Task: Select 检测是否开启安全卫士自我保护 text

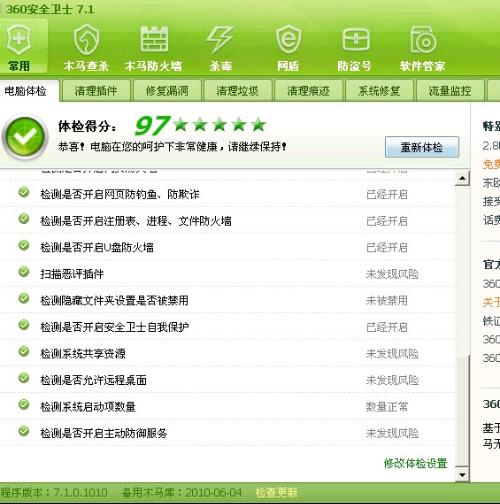Action: coord(114,327)
